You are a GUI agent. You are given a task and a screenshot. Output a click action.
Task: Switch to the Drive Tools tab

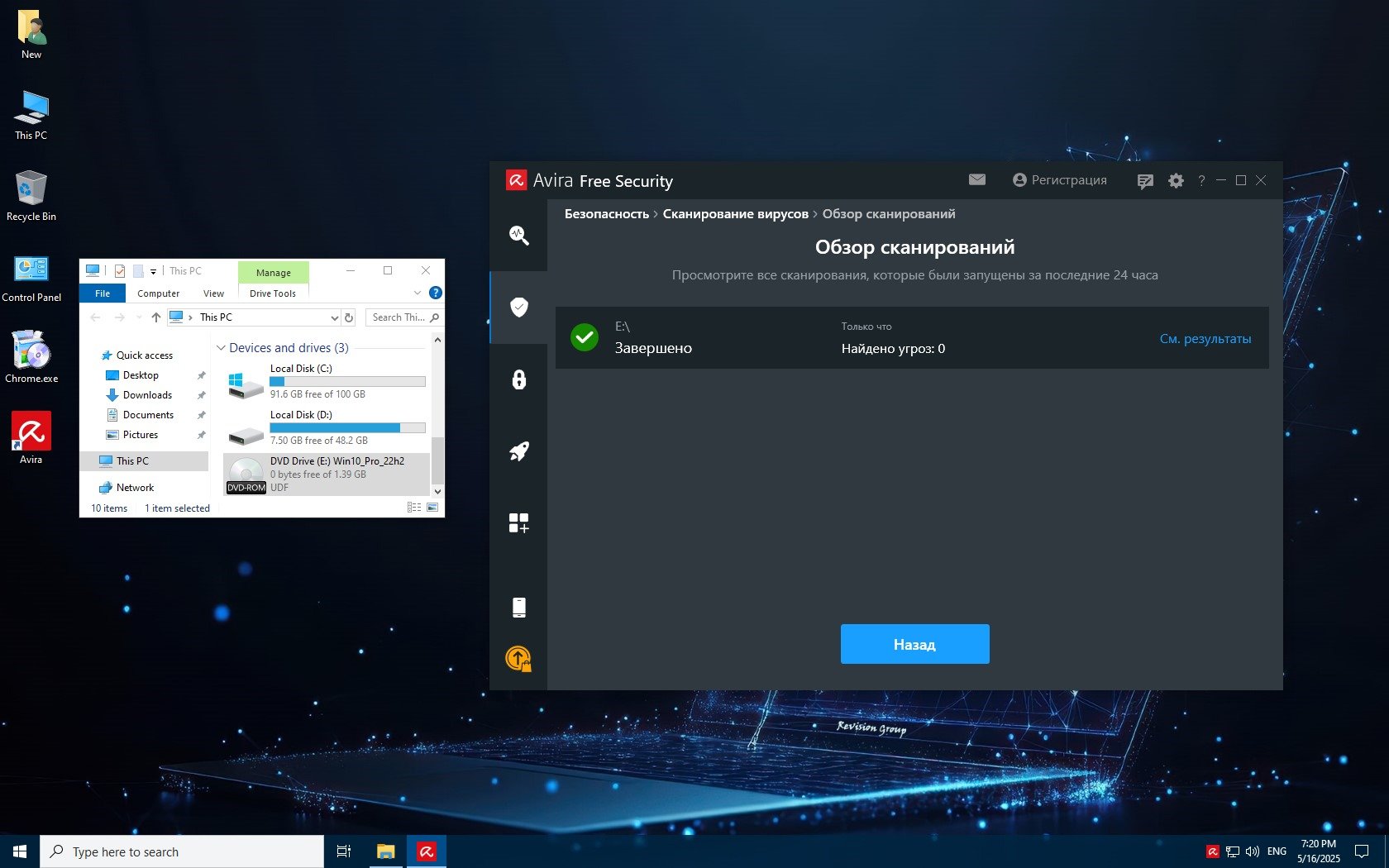(x=272, y=293)
